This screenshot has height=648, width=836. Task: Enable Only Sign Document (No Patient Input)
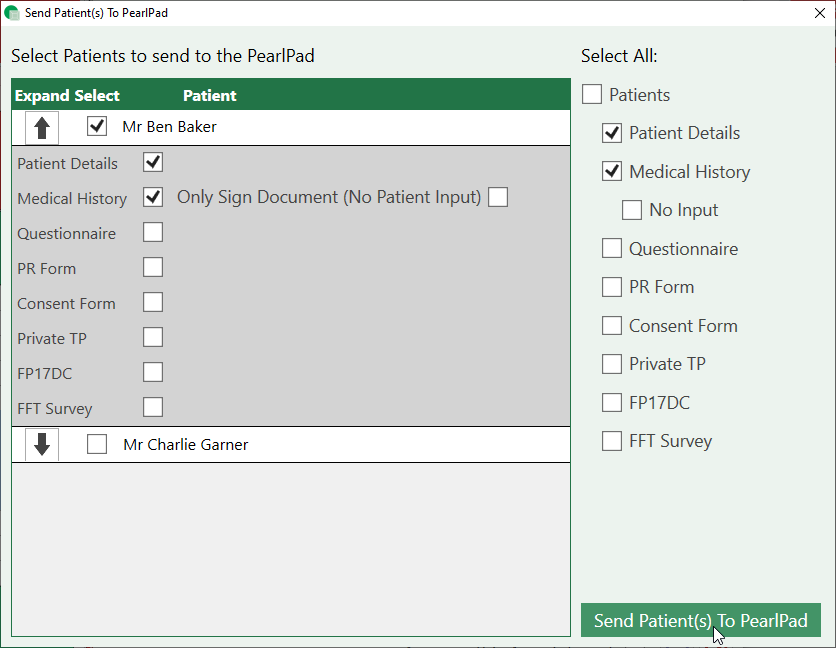tap(498, 197)
